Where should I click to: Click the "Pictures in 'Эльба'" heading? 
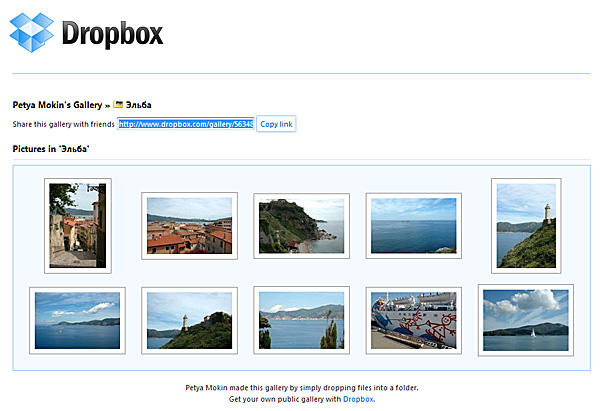(51, 149)
